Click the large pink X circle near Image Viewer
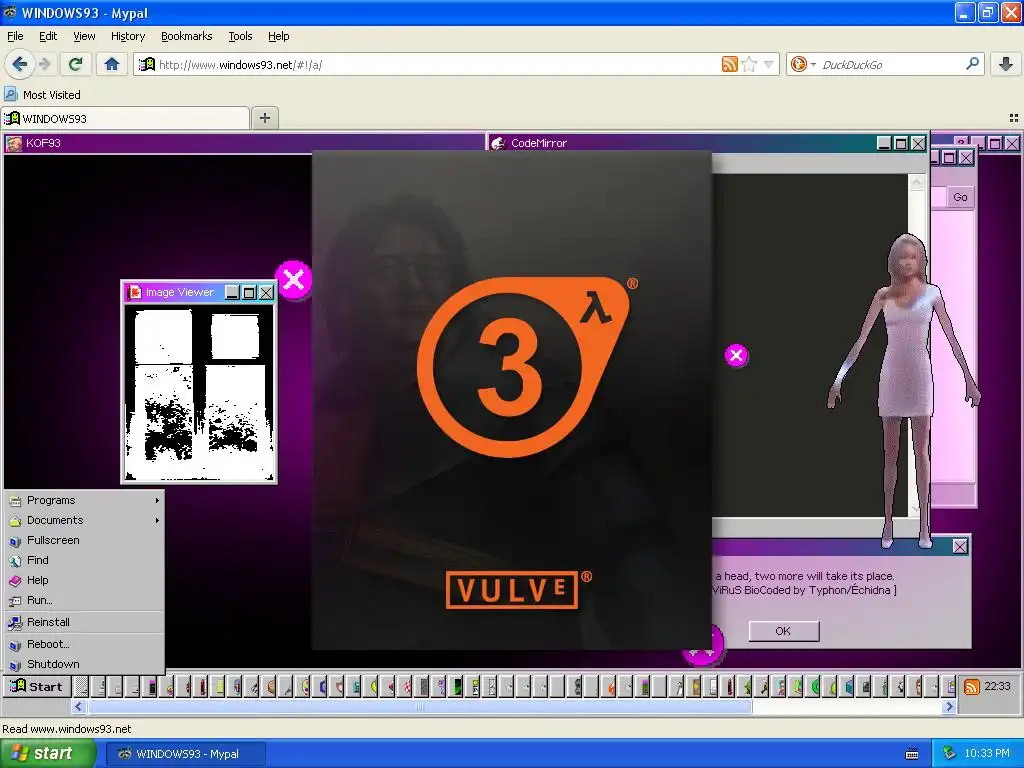This screenshot has width=1024, height=768. pyautogui.click(x=293, y=280)
